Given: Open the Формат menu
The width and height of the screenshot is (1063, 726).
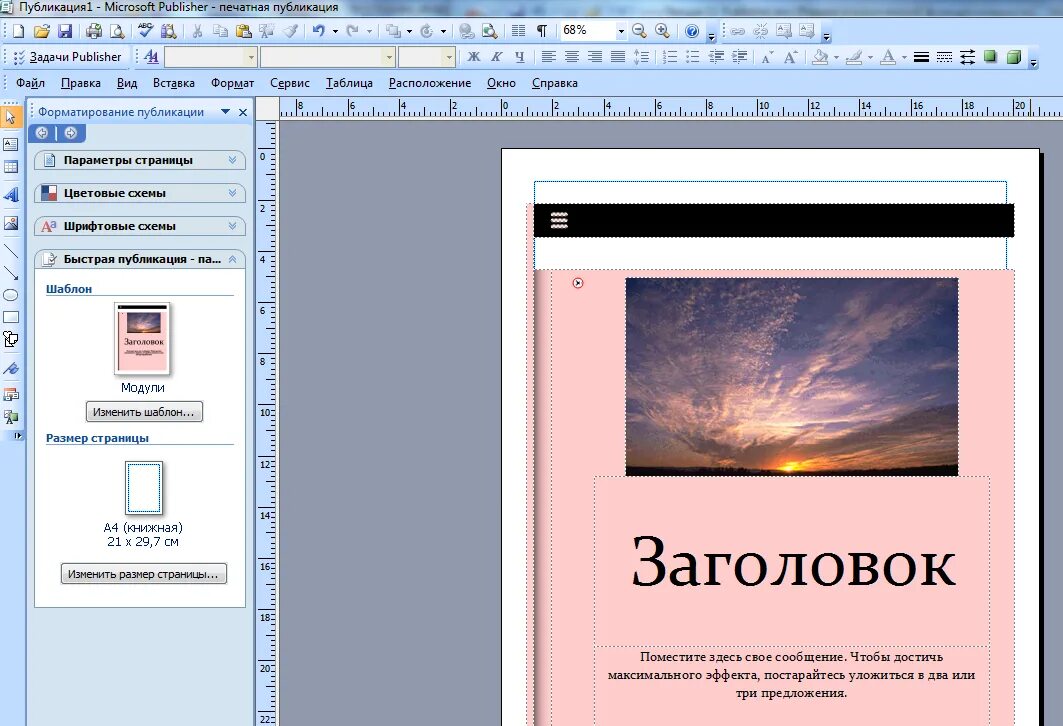Looking at the screenshot, I should click(x=233, y=83).
